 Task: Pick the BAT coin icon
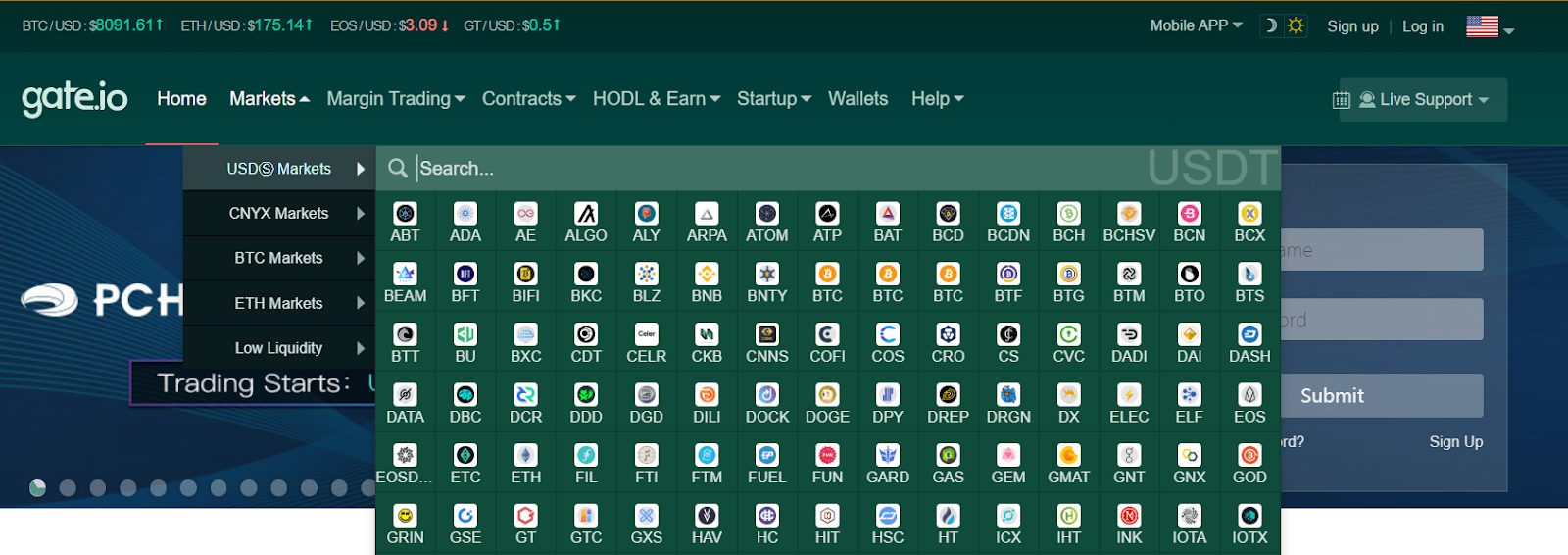coord(888,214)
